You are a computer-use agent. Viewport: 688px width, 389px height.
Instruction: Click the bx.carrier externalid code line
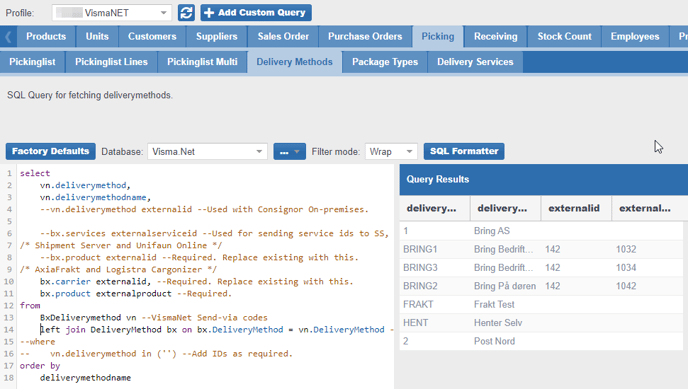196,282
